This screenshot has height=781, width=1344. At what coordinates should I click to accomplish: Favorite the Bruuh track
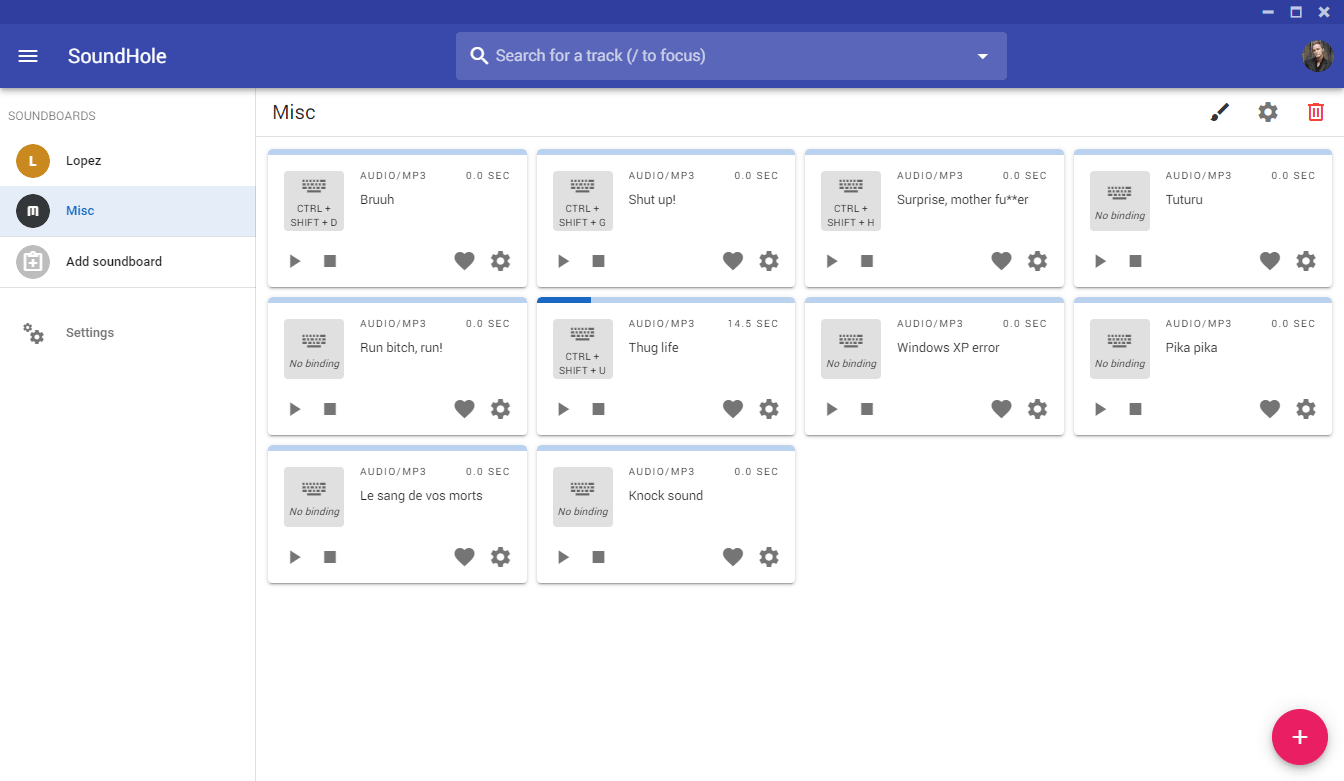464,260
